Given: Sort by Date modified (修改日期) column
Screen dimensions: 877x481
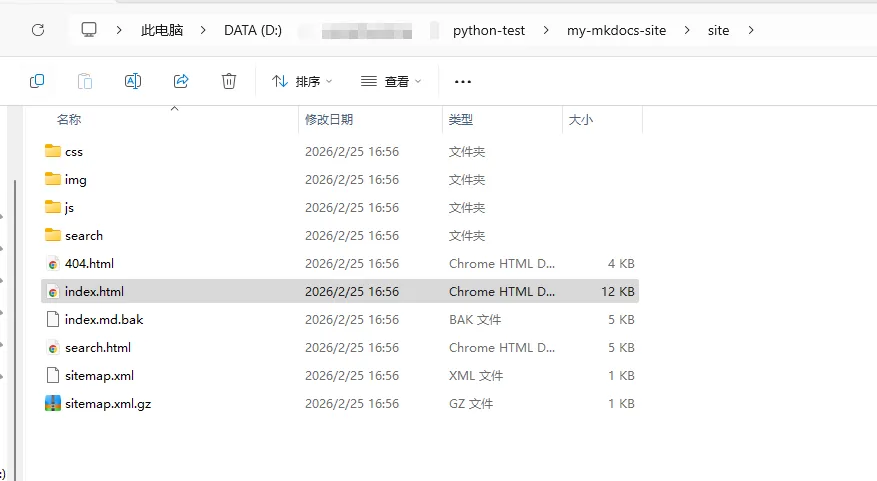Looking at the screenshot, I should [329, 119].
